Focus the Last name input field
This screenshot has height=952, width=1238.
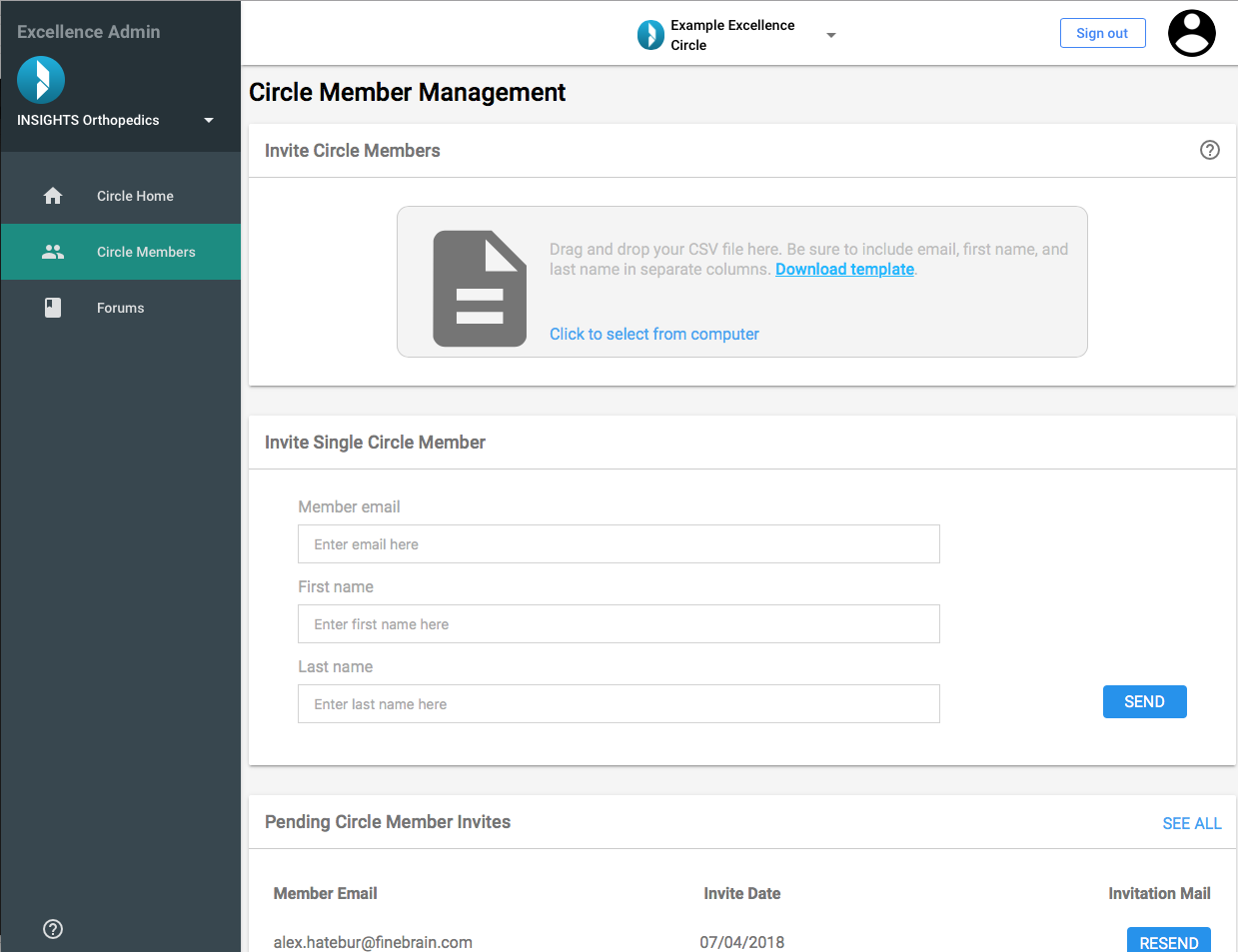pos(619,704)
